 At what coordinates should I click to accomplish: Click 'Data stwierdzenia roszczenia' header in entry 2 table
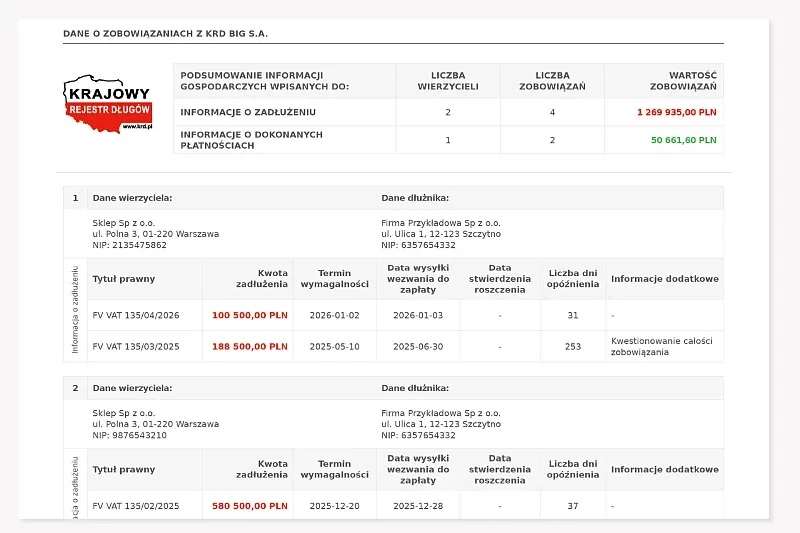click(x=500, y=469)
